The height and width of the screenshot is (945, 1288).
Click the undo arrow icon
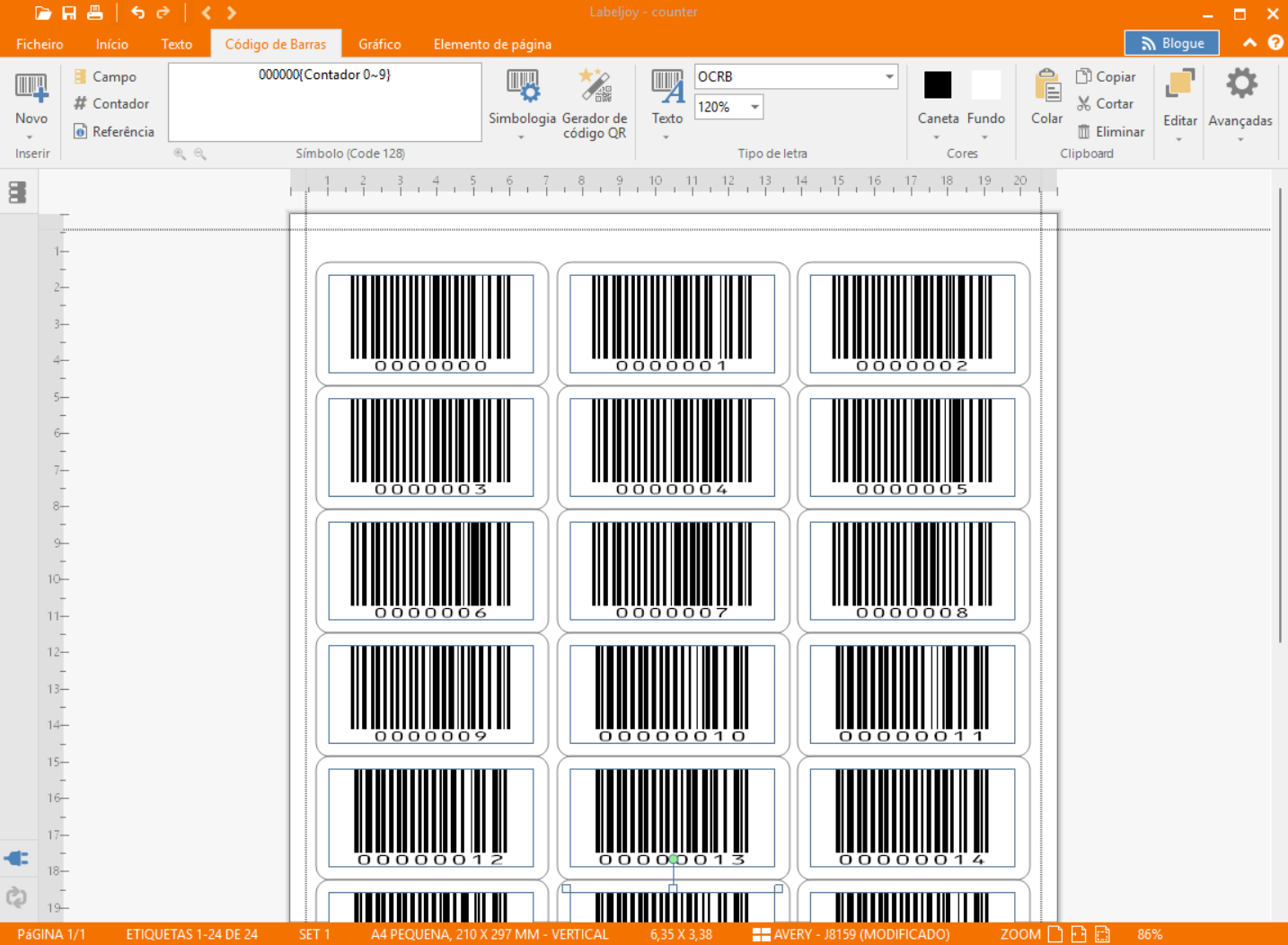137,13
